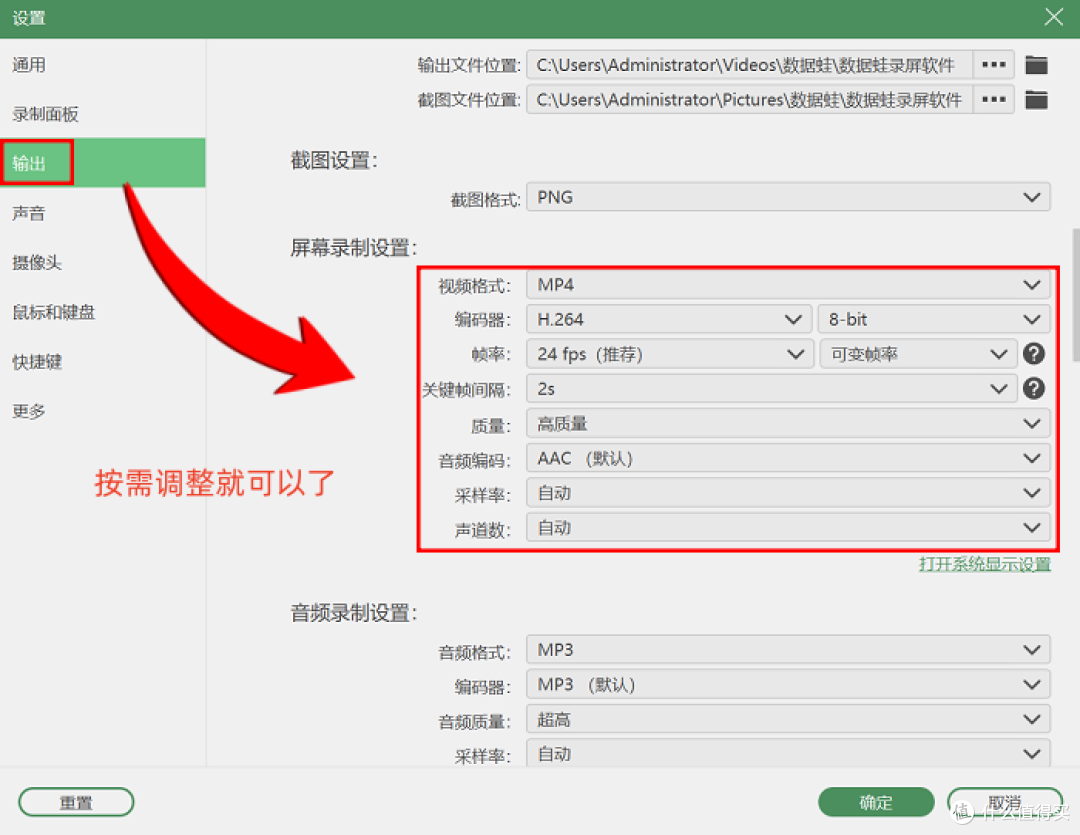Open the channel count (声道数) dropdown

788,528
